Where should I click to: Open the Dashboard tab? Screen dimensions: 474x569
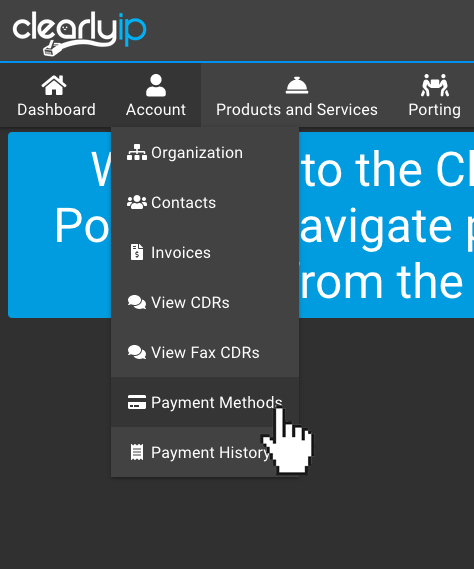click(56, 95)
